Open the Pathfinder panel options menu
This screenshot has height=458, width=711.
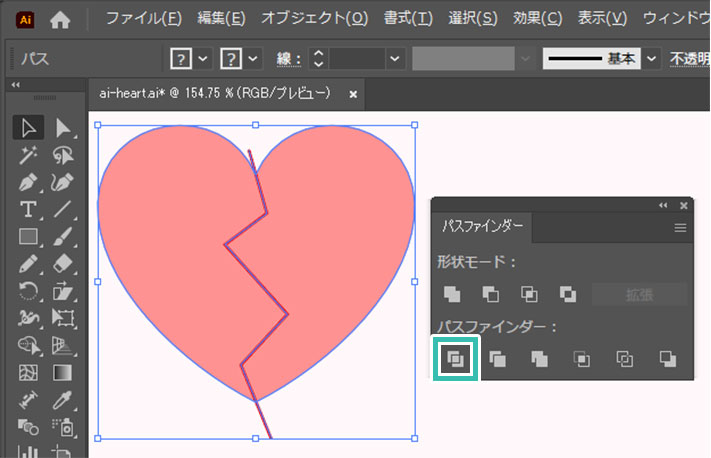coord(681,227)
